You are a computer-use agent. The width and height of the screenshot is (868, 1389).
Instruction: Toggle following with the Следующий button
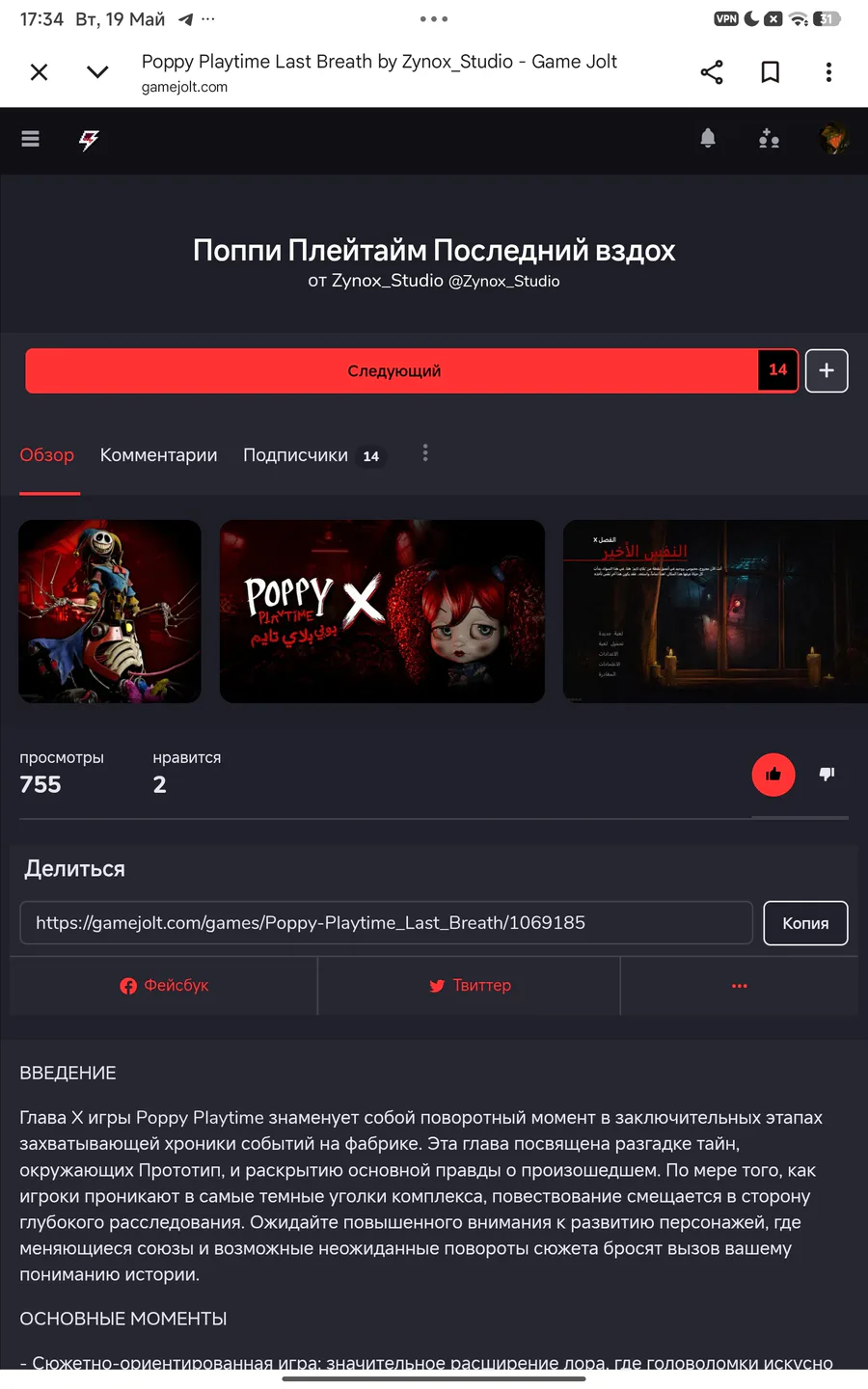(x=393, y=371)
